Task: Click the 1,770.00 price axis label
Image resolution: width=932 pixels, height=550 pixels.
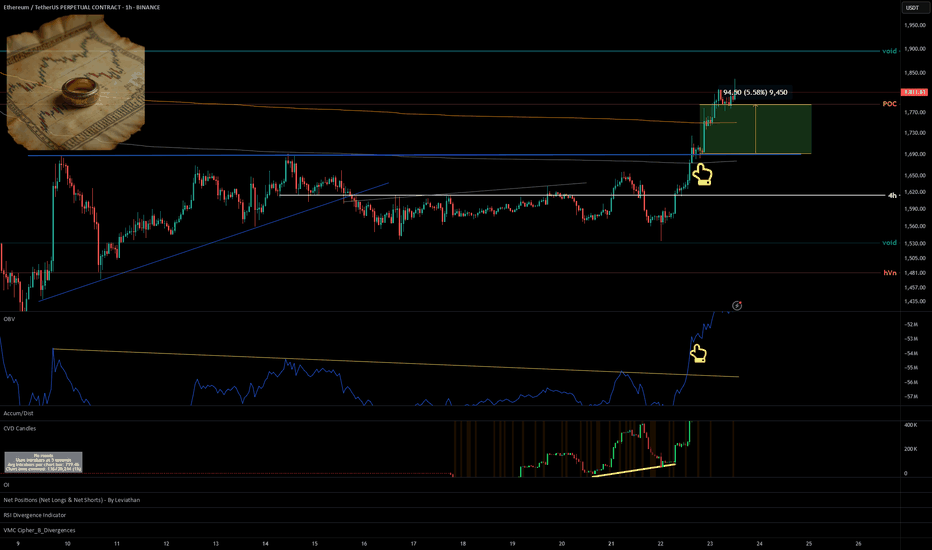Action: [915, 112]
